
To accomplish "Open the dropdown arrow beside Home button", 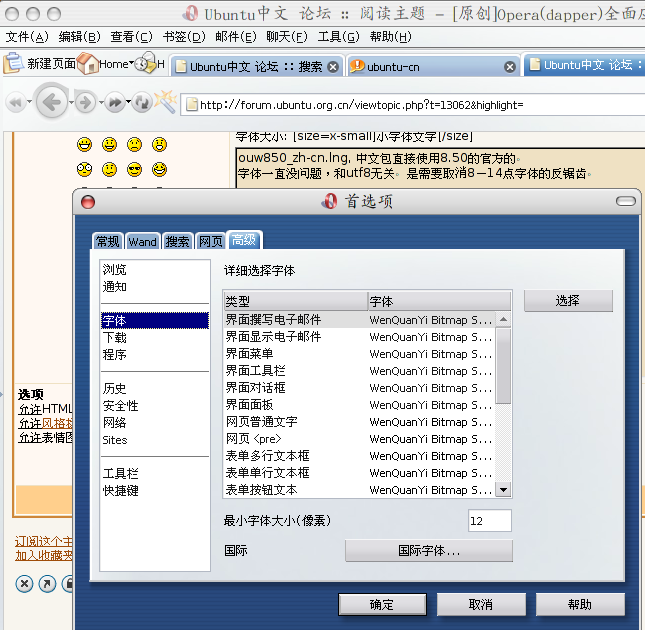I will pos(131,63).
